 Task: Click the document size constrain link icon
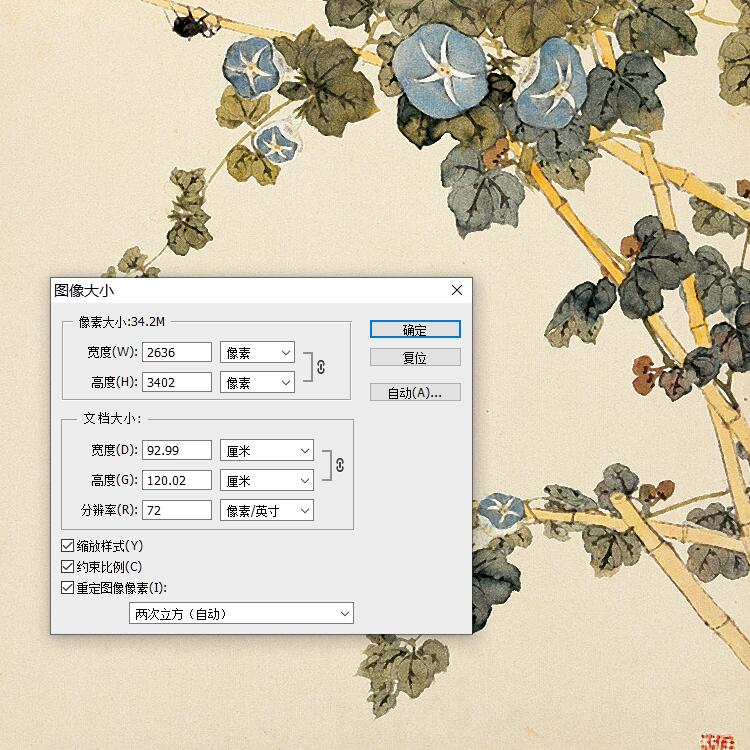point(340,465)
